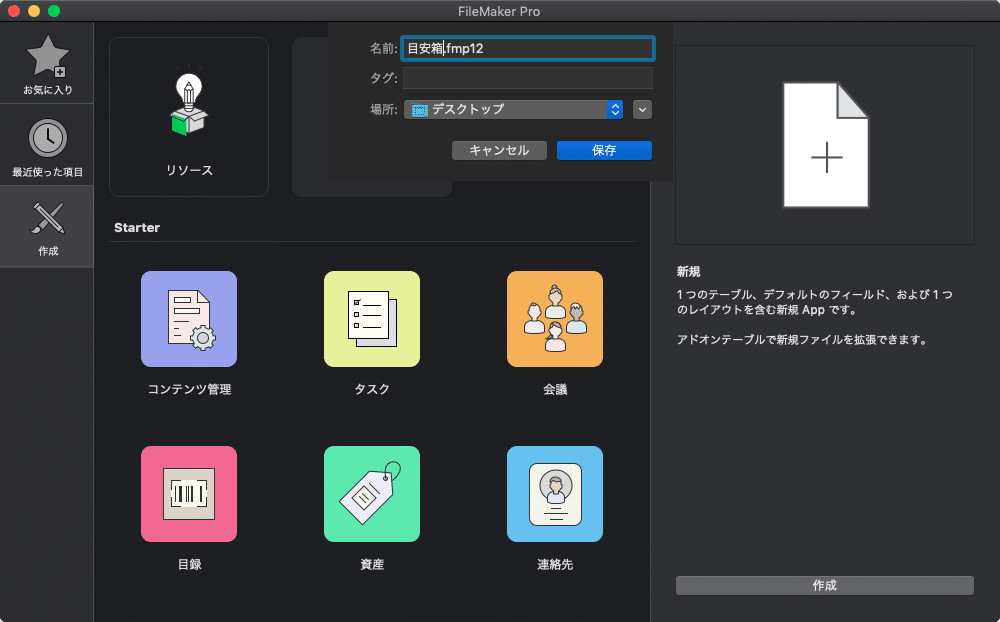Click the 新規 blank file thumbnail with plus sign
The image size is (1000, 622).
(x=825, y=143)
